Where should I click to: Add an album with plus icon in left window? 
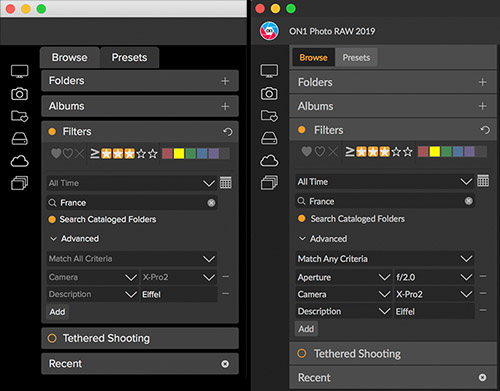[x=225, y=106]
